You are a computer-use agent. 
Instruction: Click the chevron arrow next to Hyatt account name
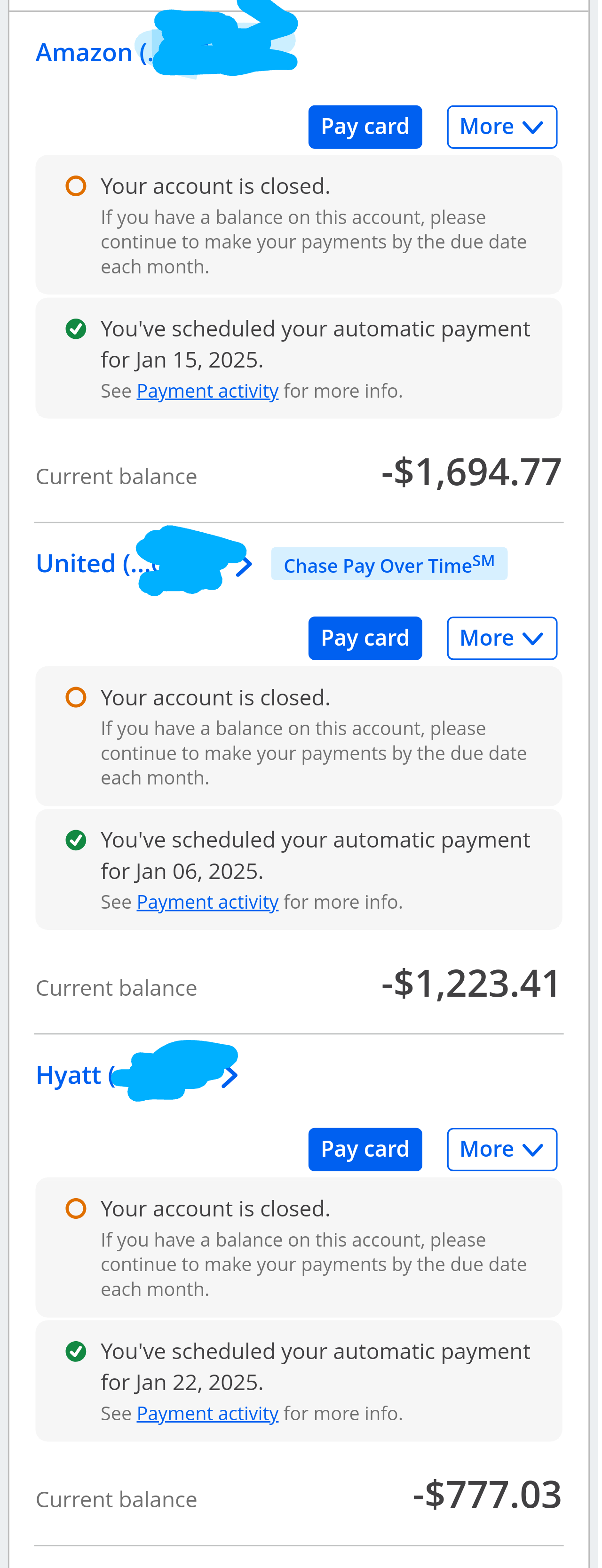point(230,1077)
